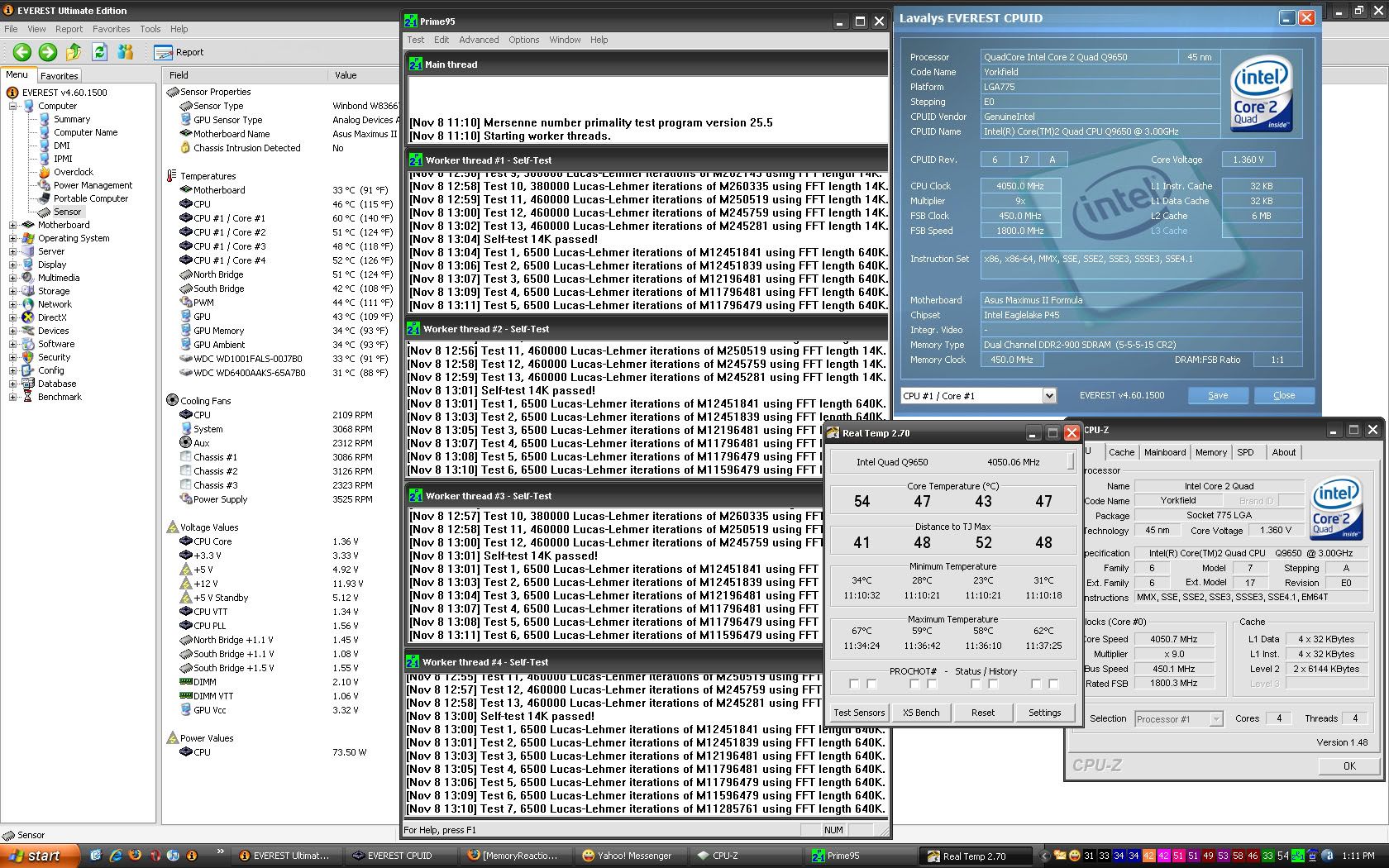Click Save in EVEREST CPUID window

tap(1218, 395)
